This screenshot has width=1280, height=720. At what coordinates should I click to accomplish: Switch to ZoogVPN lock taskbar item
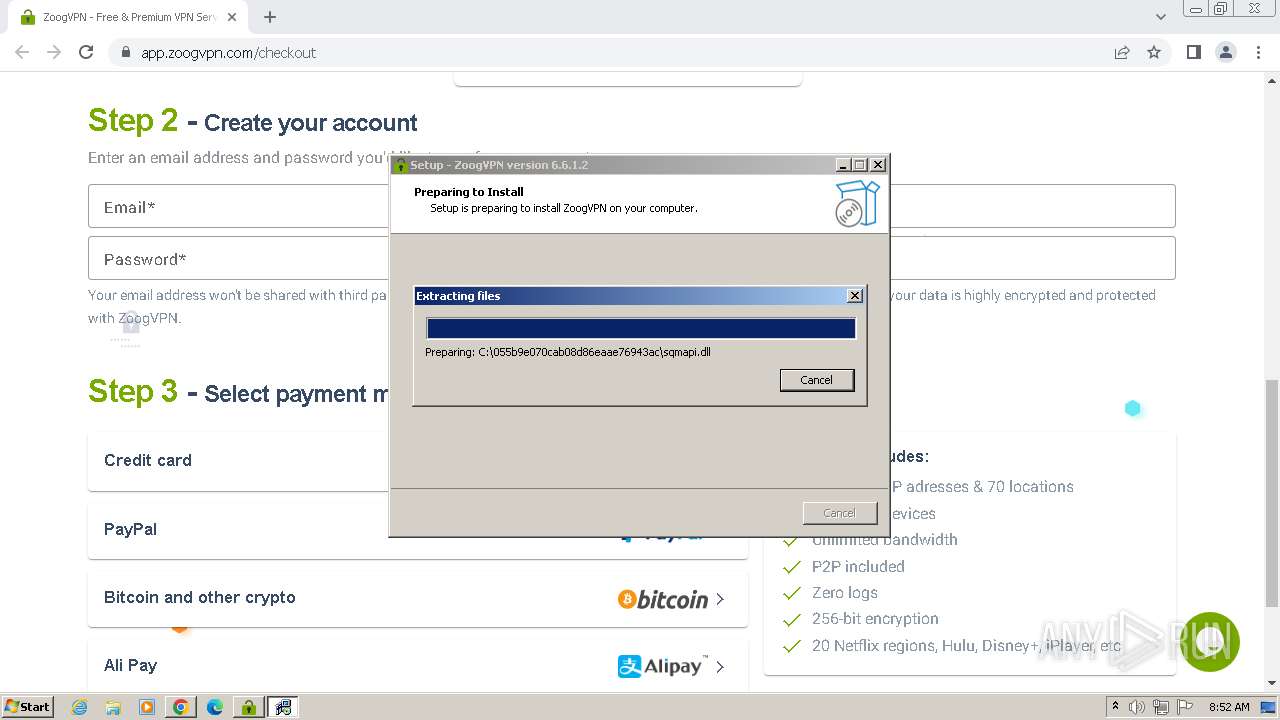point(249,707)
